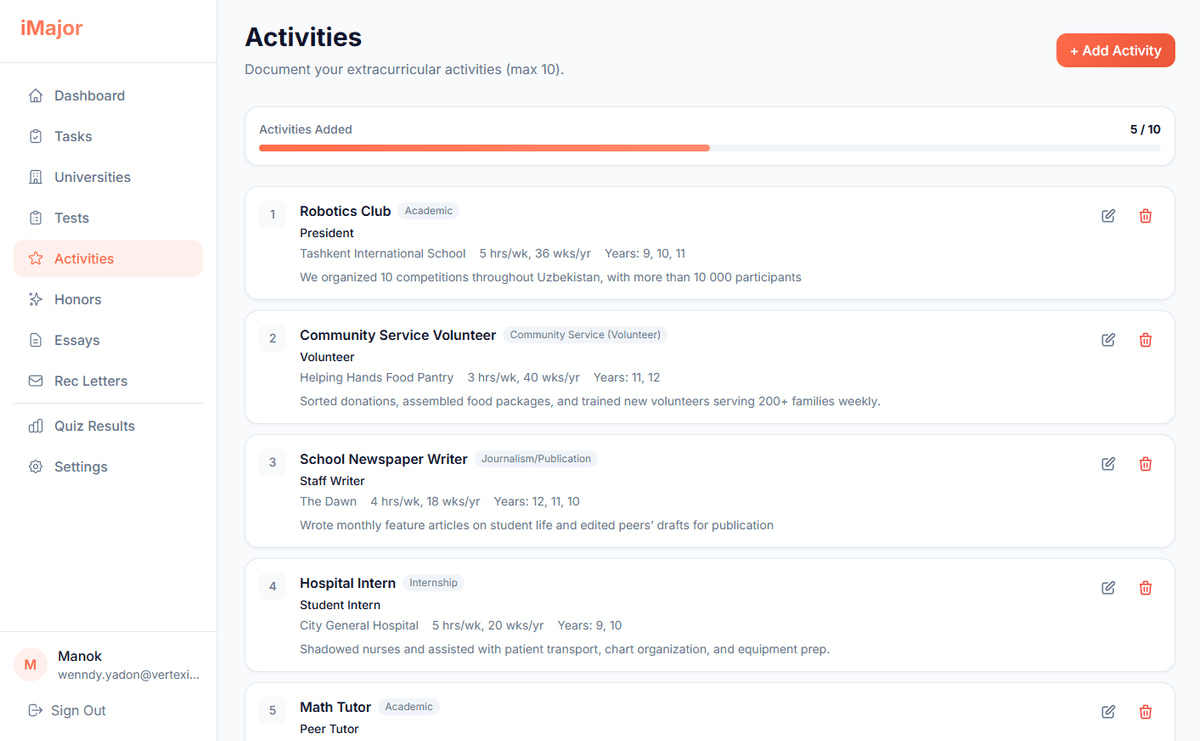Screen dimensions: 1200x741
Task: Sign out of iMajor
Action: pyautogui.click(x=66, y=710)
